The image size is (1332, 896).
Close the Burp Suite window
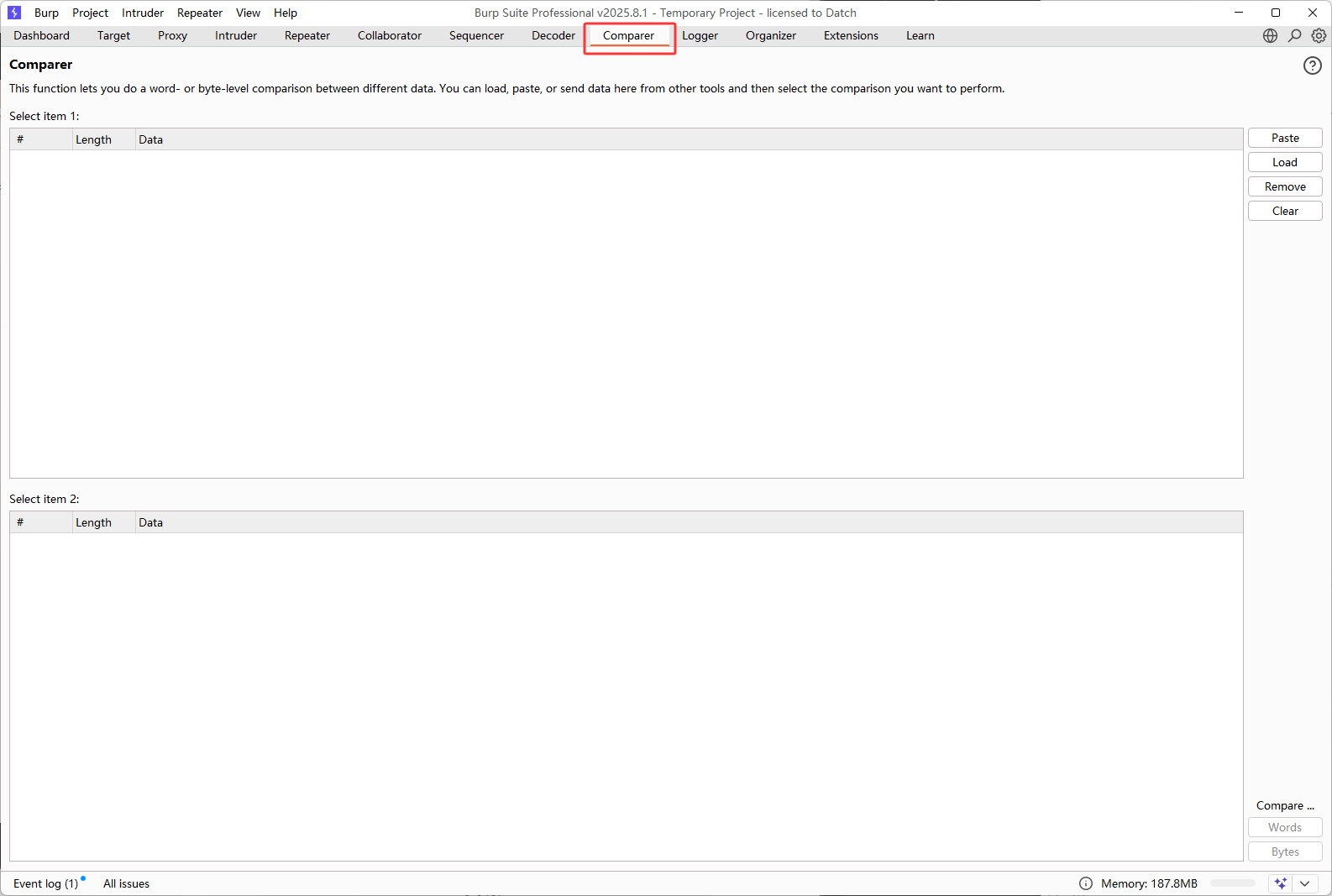pos(1313,13)
